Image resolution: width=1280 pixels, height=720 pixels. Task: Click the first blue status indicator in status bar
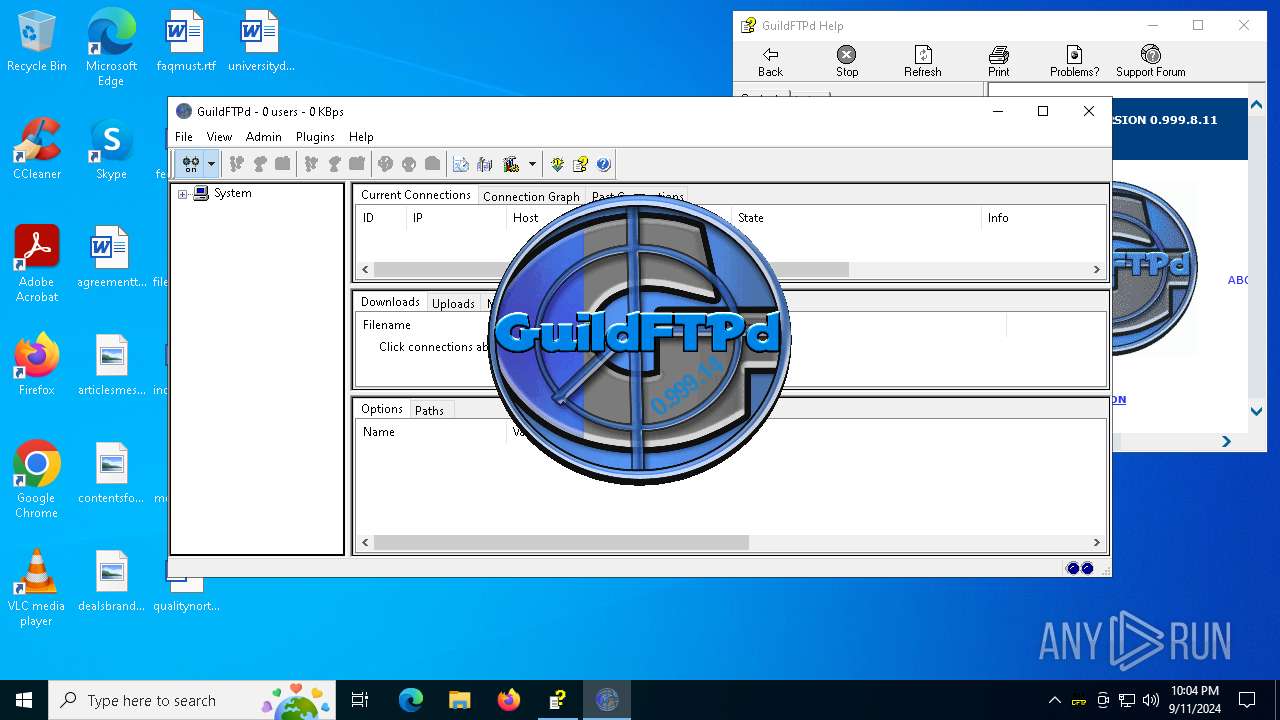1073,568
